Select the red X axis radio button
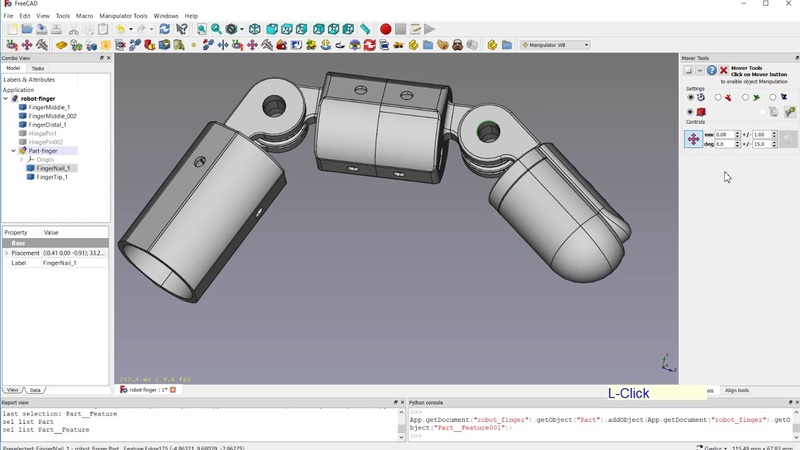 718,97
